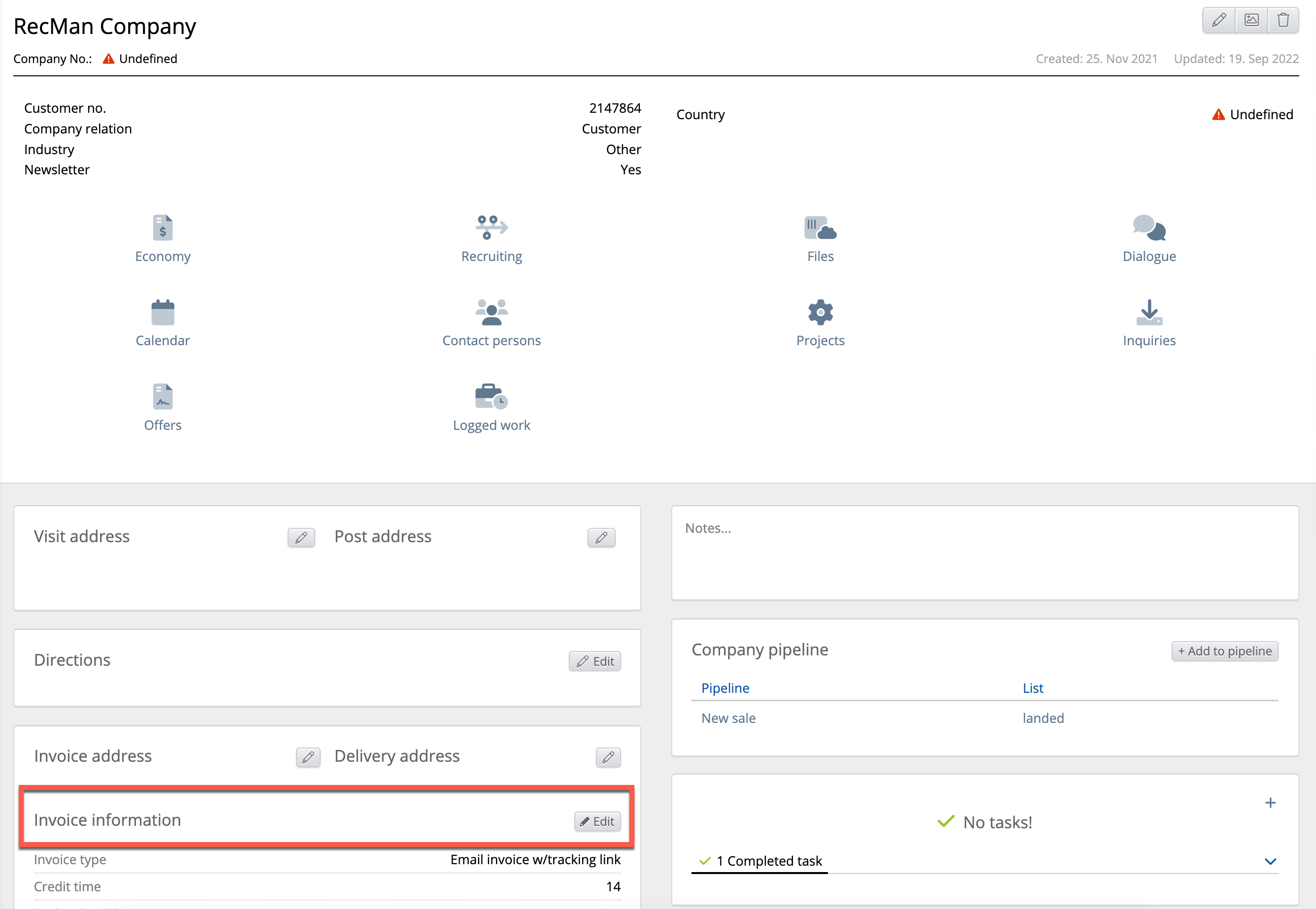The image size is (1316, 909).
Task: Expand the completed tasks chevron
Action: [x=1270, y=861]
